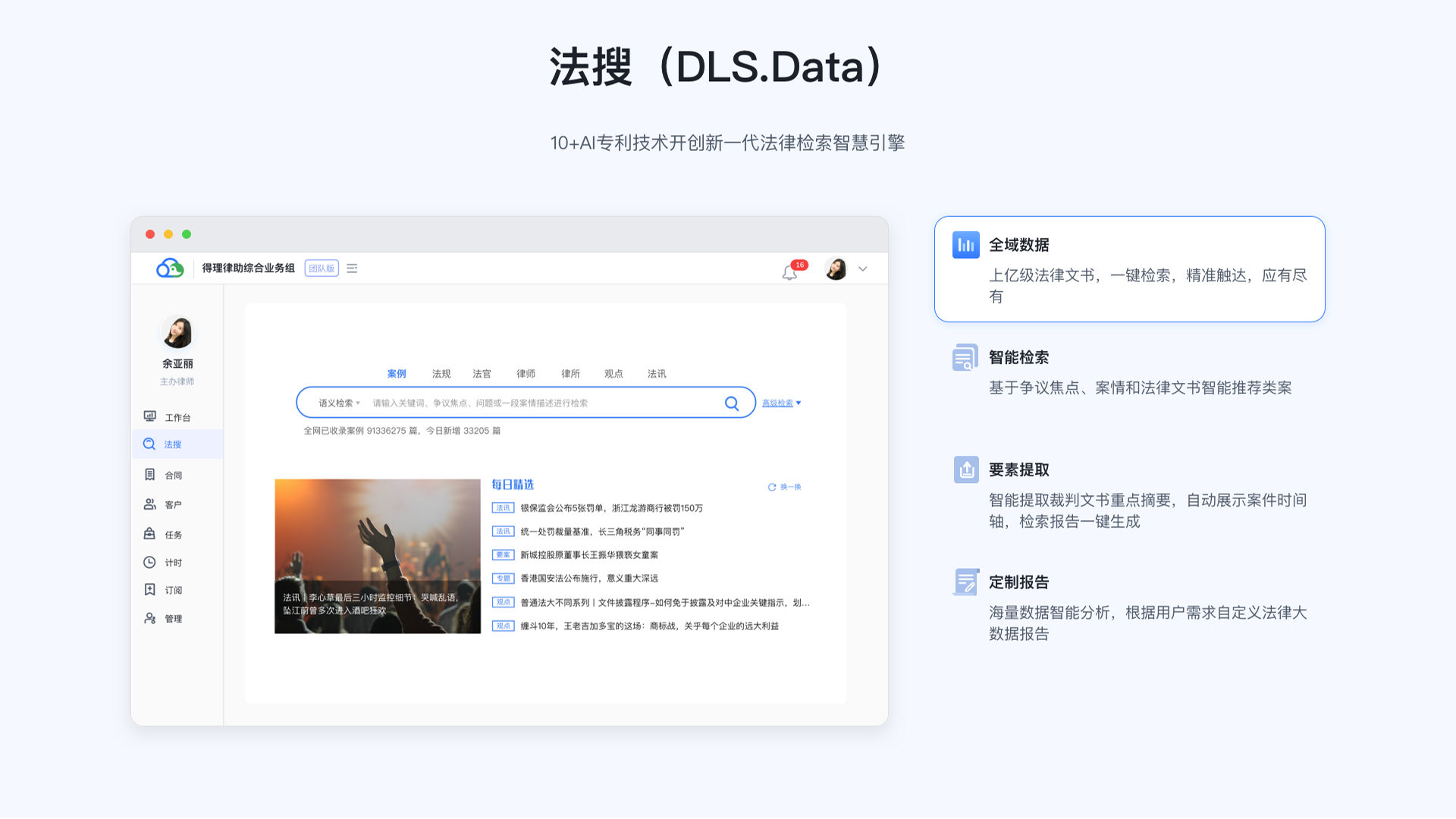
Task: Open the 合同 section from sidebar
Action: coord(173,474)
